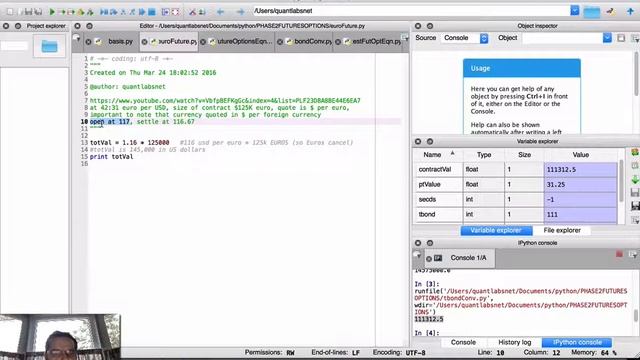Change to parent directory up arrow

pyautogui.click(x=630, y=11)
